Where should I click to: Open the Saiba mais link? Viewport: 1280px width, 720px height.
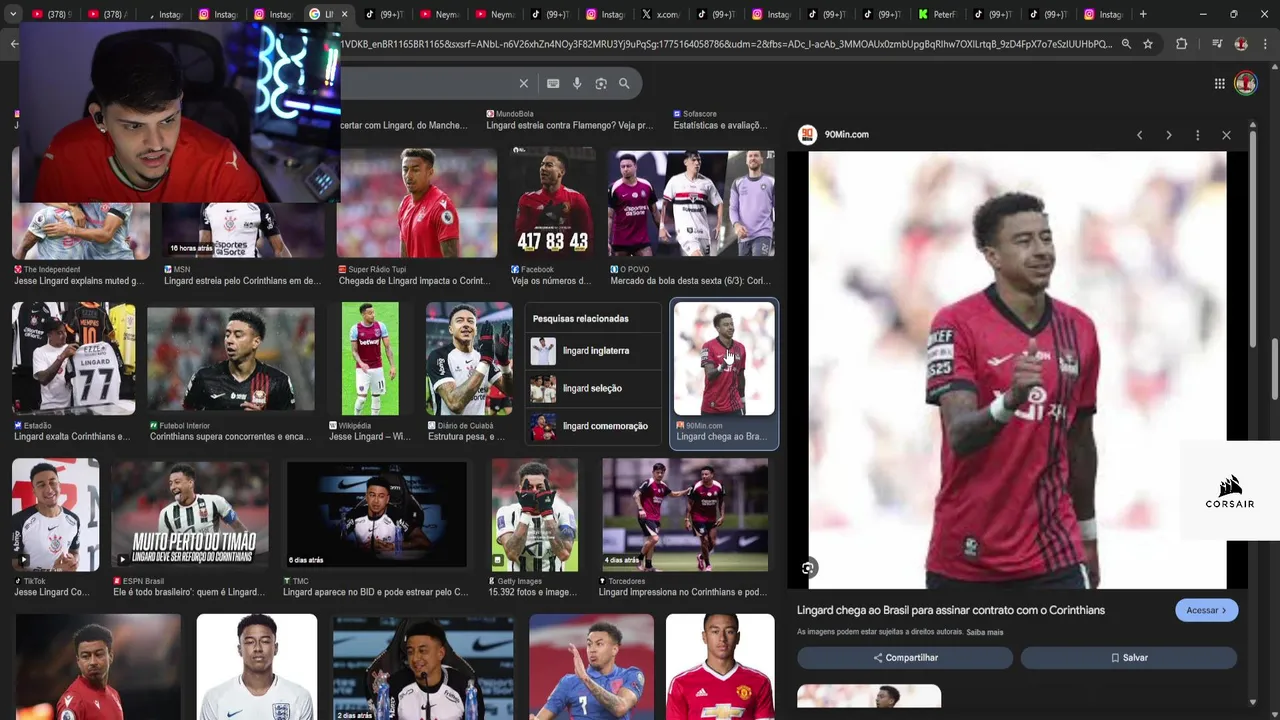coord(985,632)
